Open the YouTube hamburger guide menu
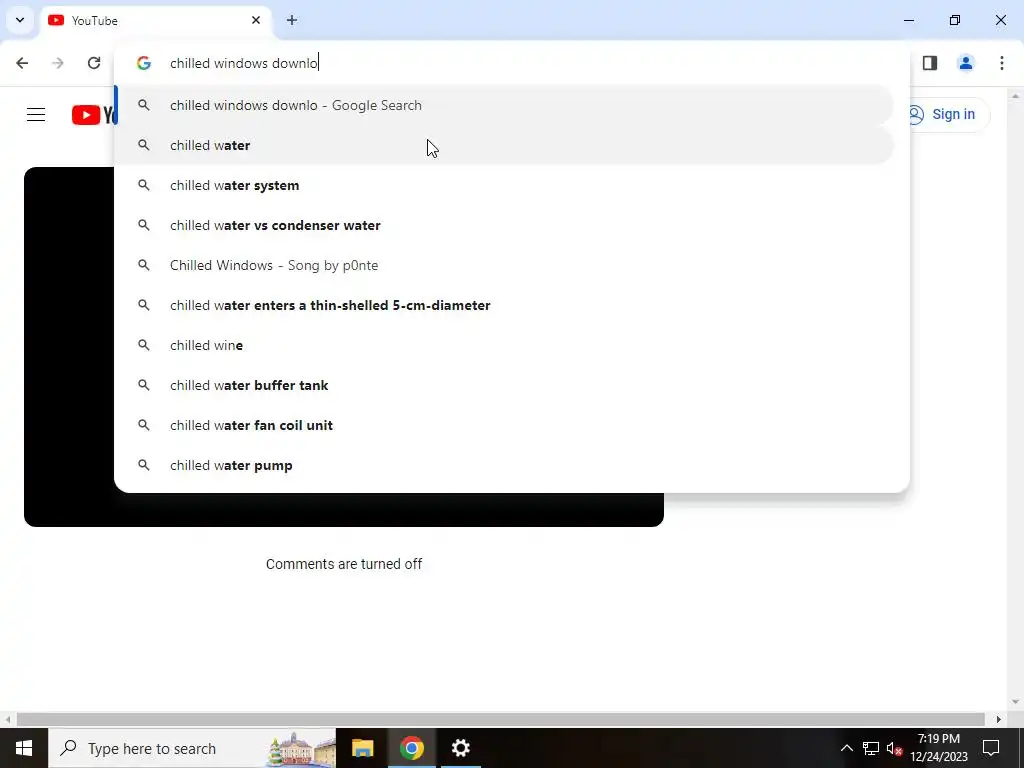 coord(36,115)
